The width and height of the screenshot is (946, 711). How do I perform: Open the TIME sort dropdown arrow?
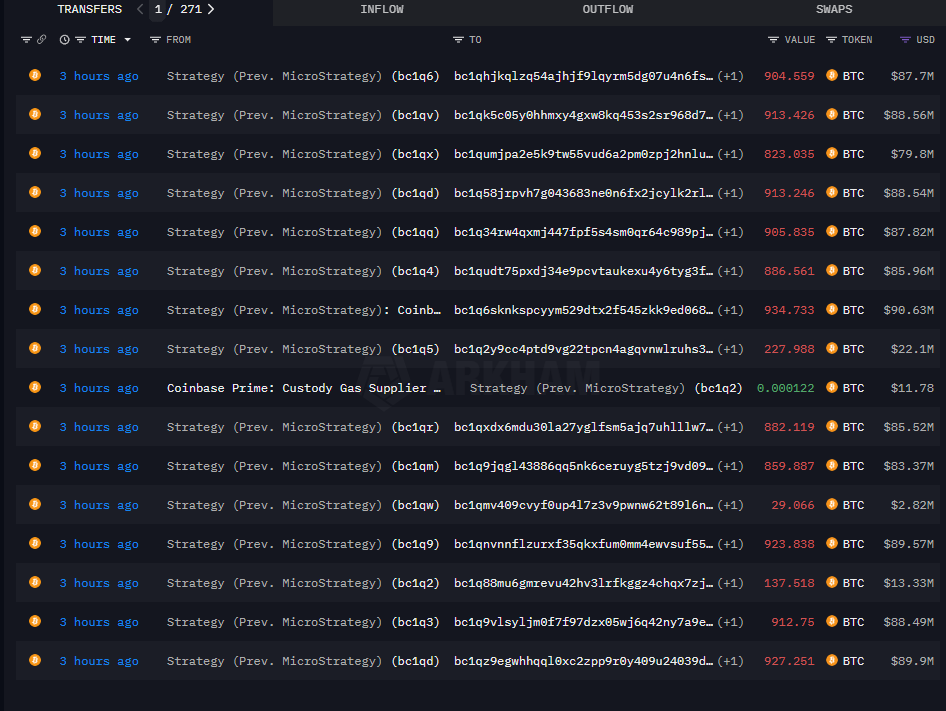click(x=127, y=40)
